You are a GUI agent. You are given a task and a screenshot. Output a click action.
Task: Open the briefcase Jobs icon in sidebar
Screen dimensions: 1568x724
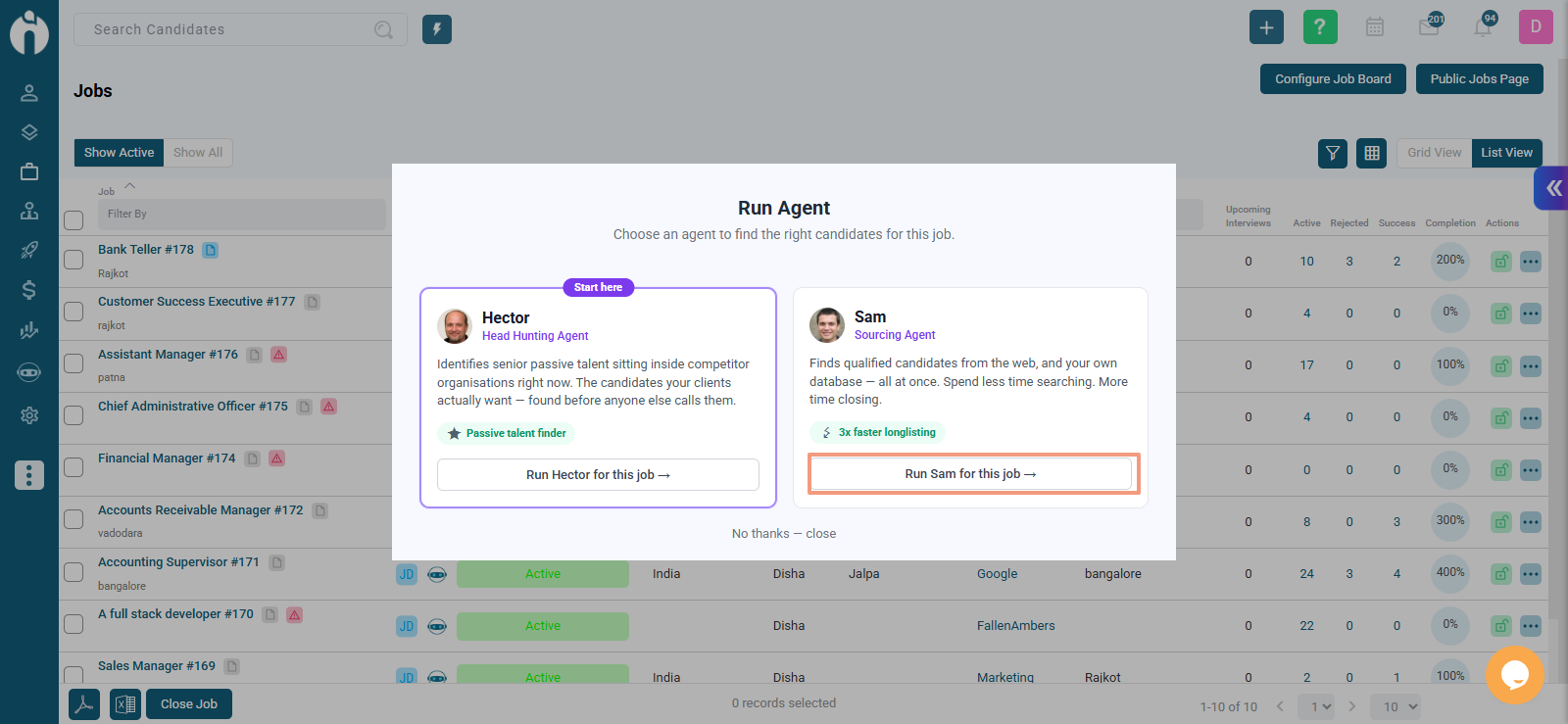coord(29,171)
